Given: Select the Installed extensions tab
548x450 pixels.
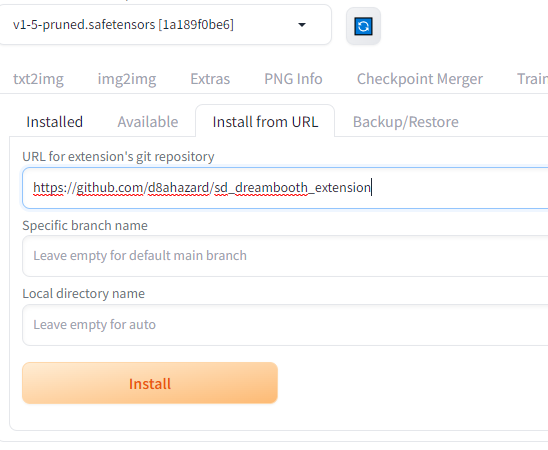Looking at the screenshot, I should click(x=55, y=122).
